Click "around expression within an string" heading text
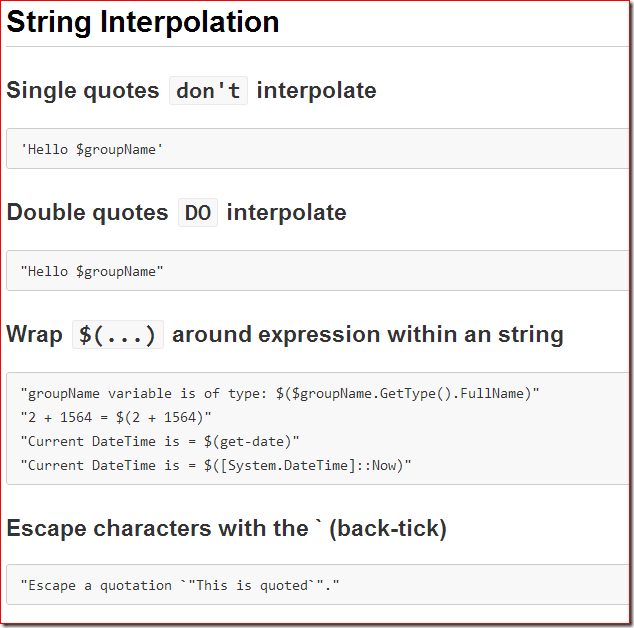This screenshot has width=634, height=628. pos(368,335)
